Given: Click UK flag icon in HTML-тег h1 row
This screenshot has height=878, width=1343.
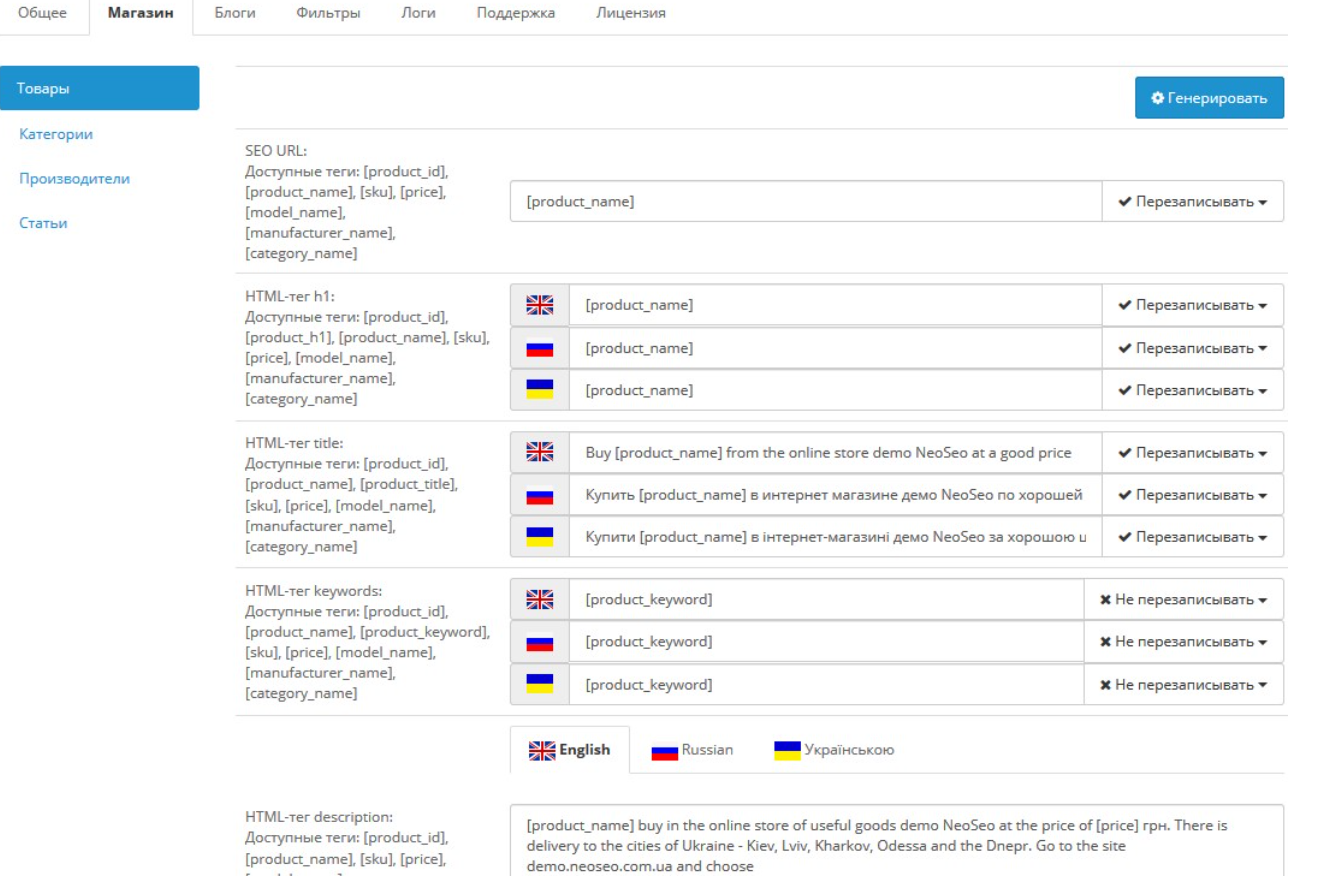Looking at the screenshot, I should pos(540,305).
